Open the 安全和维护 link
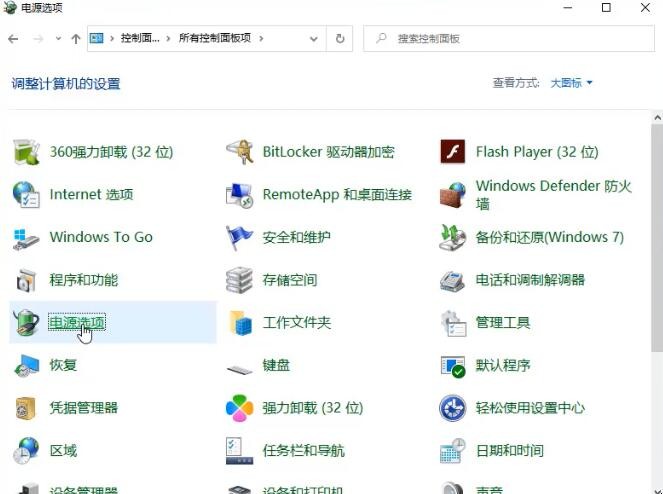Image resolution: width=663 pixels, height=494 pixels. point(296,237)
